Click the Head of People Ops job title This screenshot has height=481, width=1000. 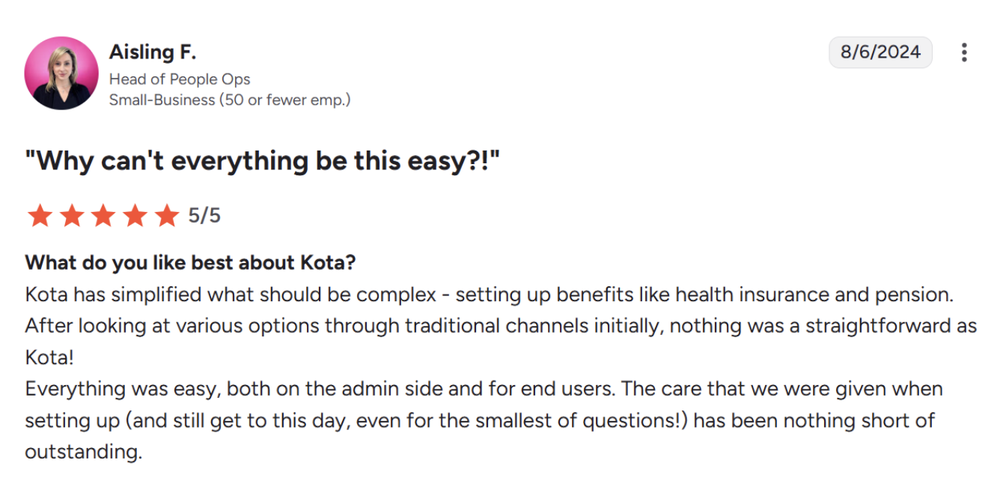point(180,79)
